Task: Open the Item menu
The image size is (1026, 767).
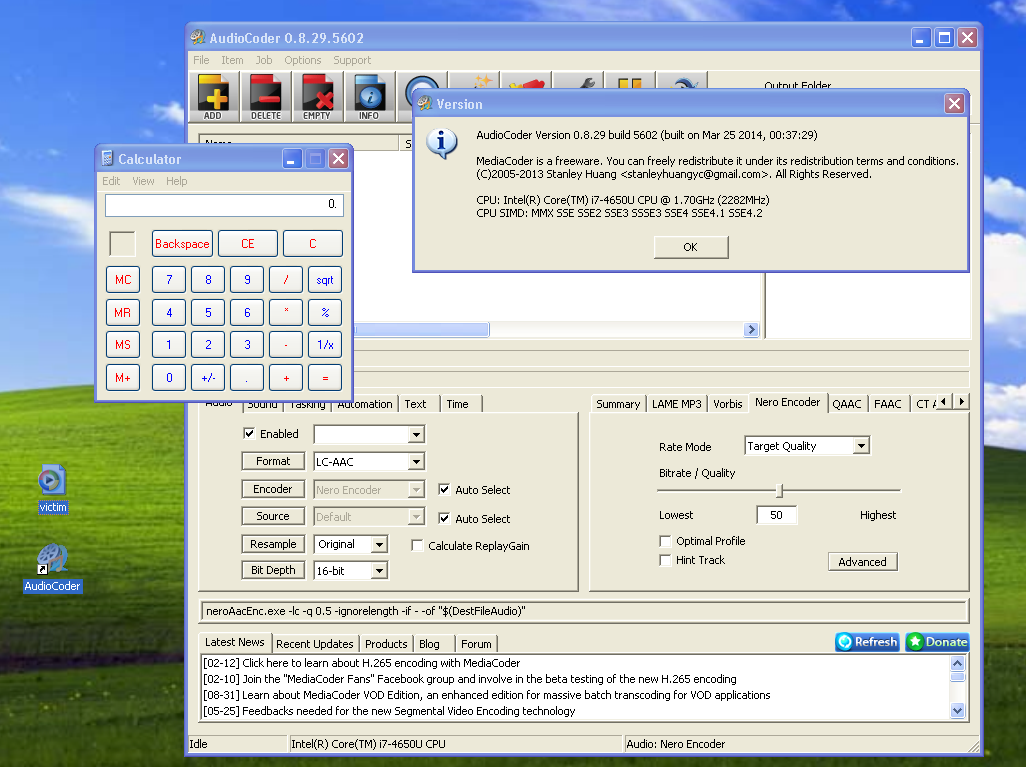Action: point(232,60)
